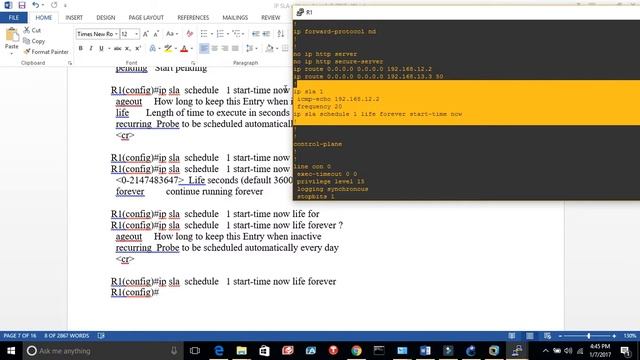This screenshot has height=360, width=640.
Task: Open the Multilevel List dropdown
Action: (x=243, y=34)
